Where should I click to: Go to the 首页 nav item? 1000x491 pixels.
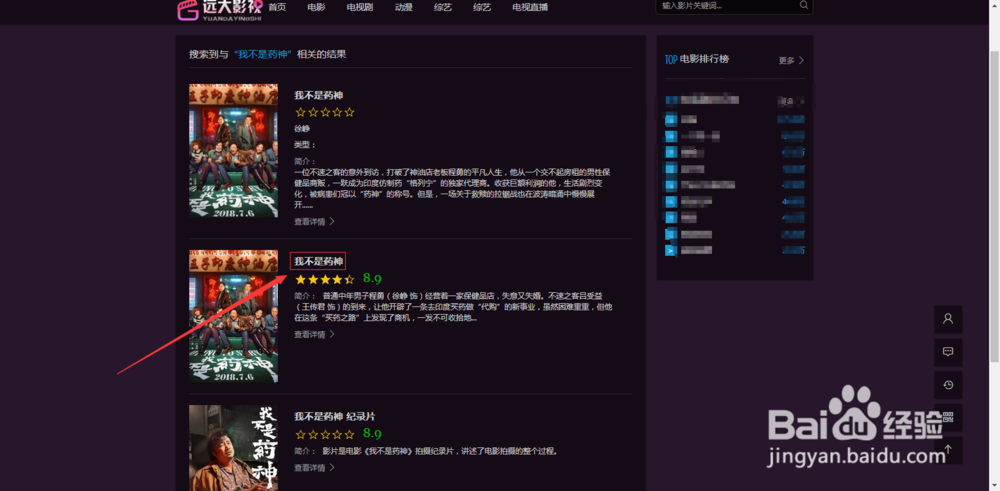(277, 8)
